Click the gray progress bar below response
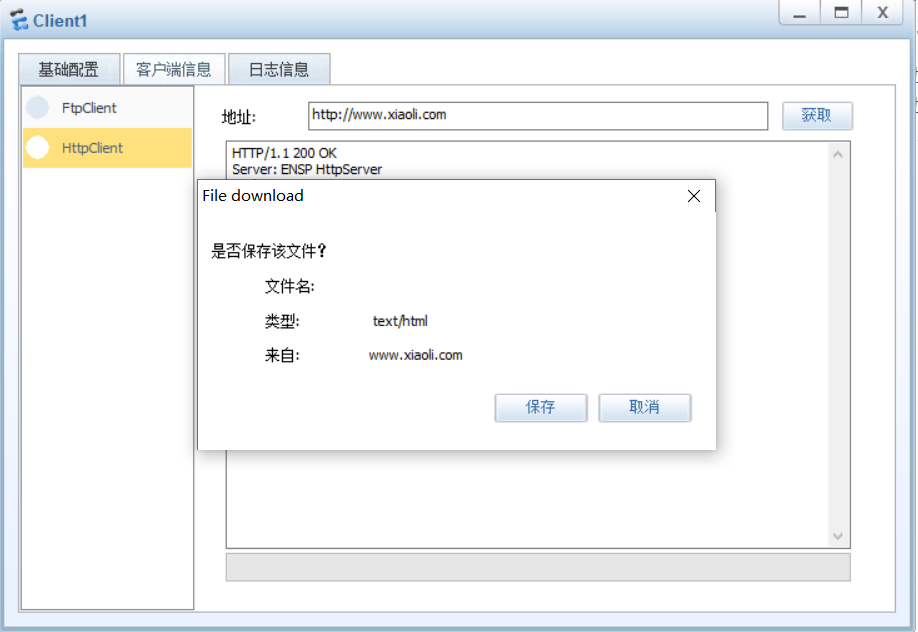The height and width of the screenshot is (632, 918). tap(538, 567)
